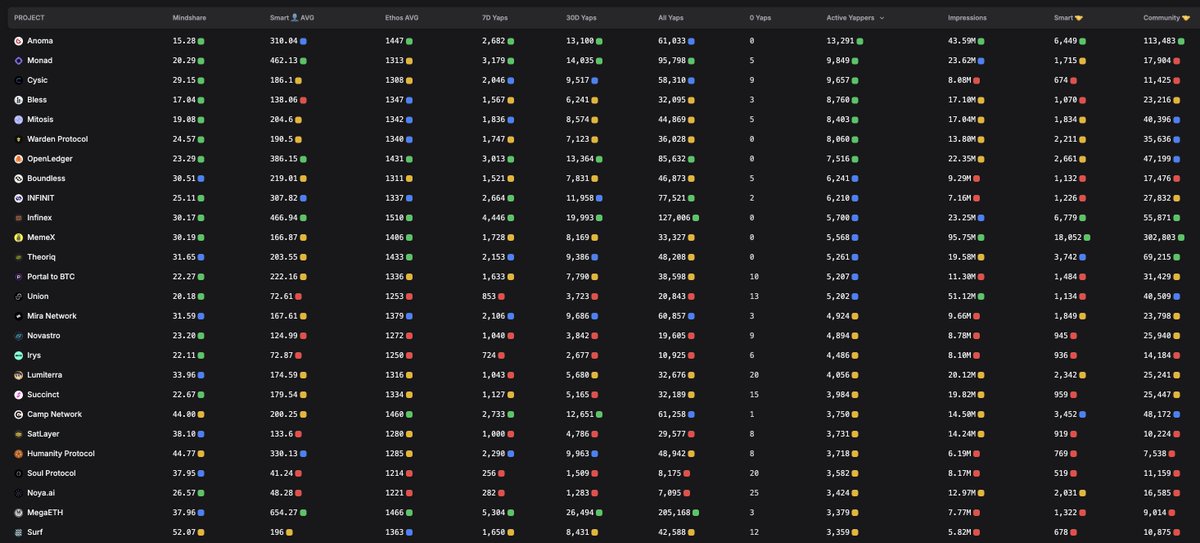Select Soul Protocol's Smart AVG value 41.24

point(281,473)
